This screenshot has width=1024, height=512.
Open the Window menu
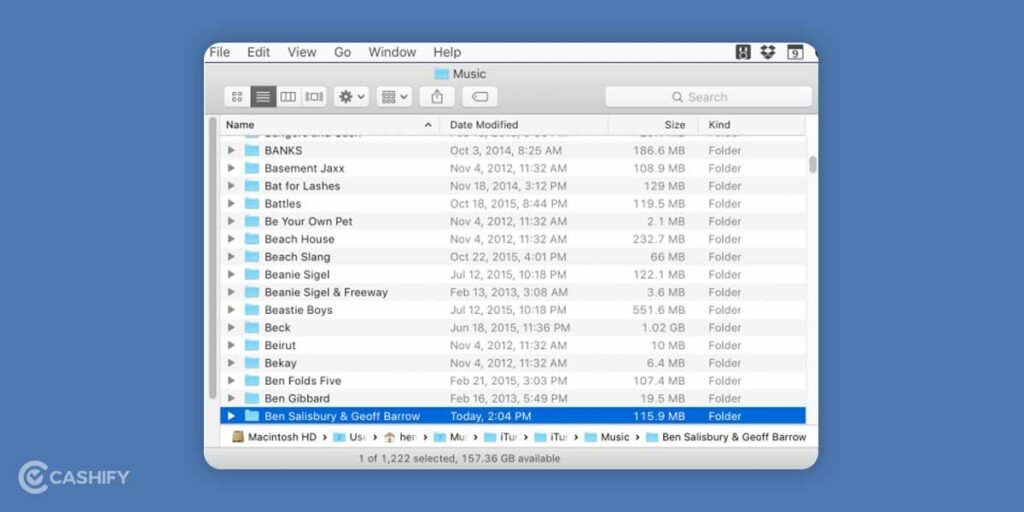(x=392, y=52)
